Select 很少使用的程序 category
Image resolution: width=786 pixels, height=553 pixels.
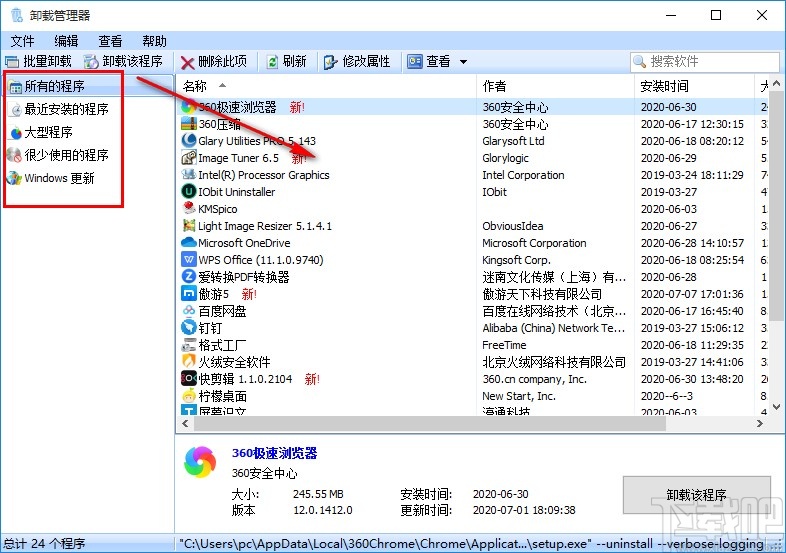pyautogui.click(x=67, y=155)
